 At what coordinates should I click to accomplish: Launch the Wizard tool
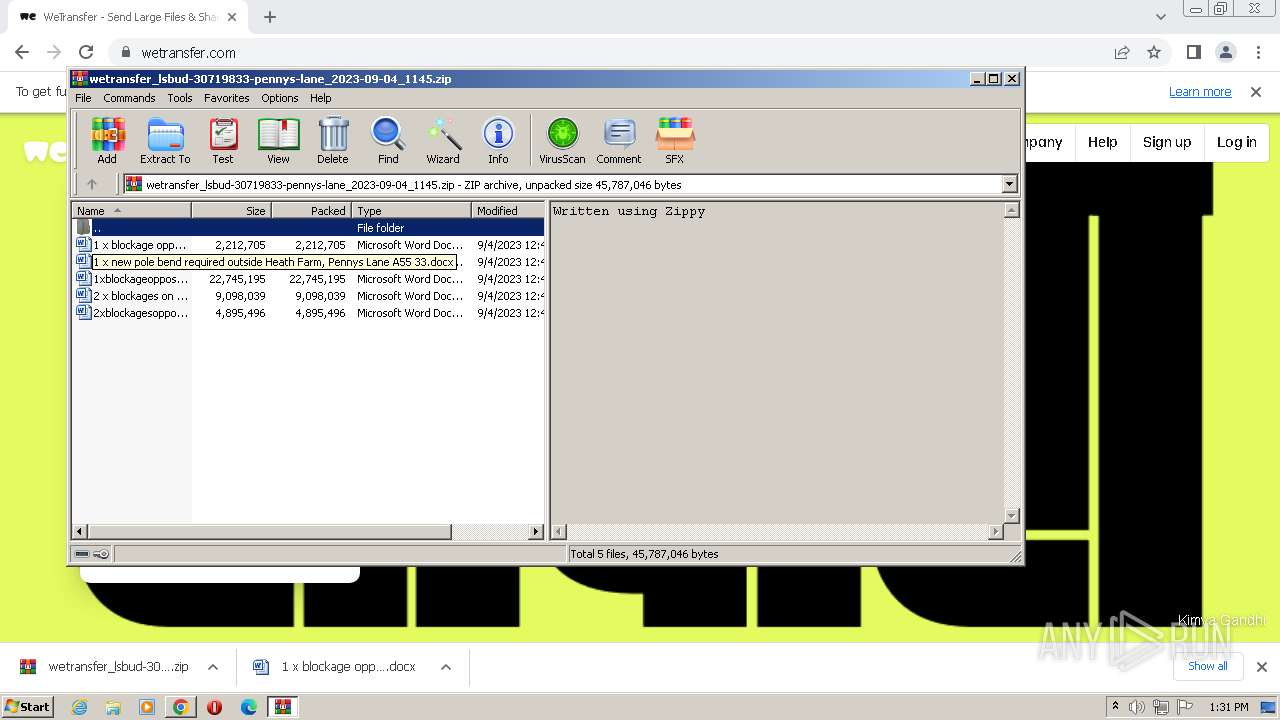coord(443,140)
